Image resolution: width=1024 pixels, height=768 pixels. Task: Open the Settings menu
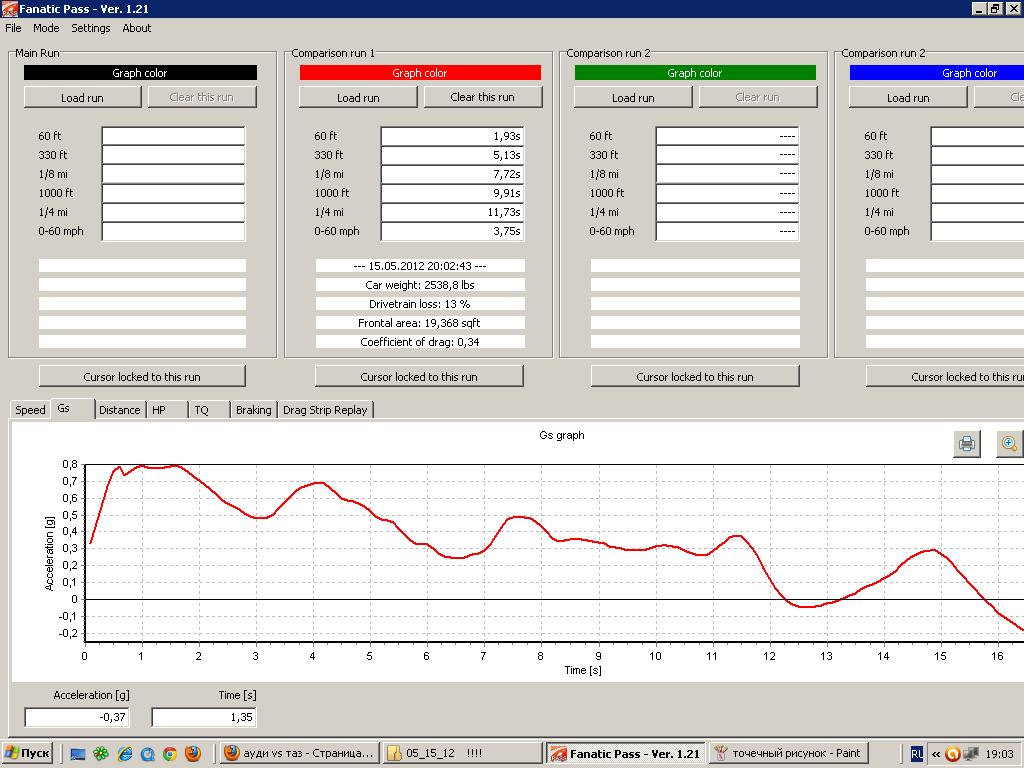tap(90, 28)
